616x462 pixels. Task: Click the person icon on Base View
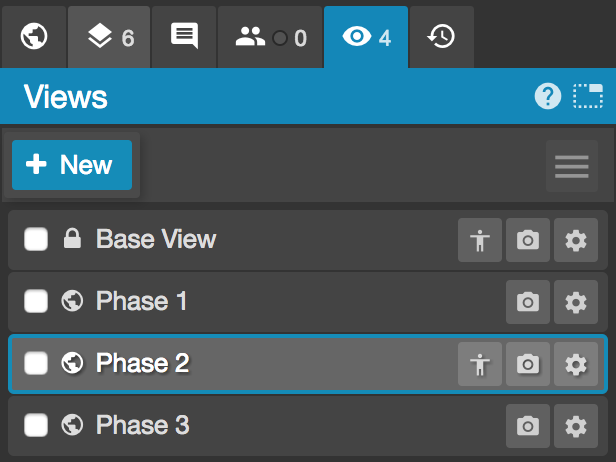[x=481, y=241]
